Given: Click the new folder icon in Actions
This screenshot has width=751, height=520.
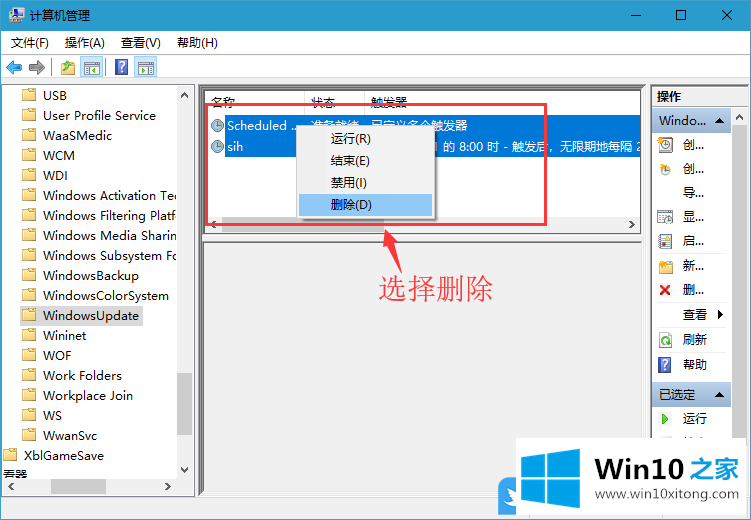Looking at the screenshot, I should tap(665, 266).
